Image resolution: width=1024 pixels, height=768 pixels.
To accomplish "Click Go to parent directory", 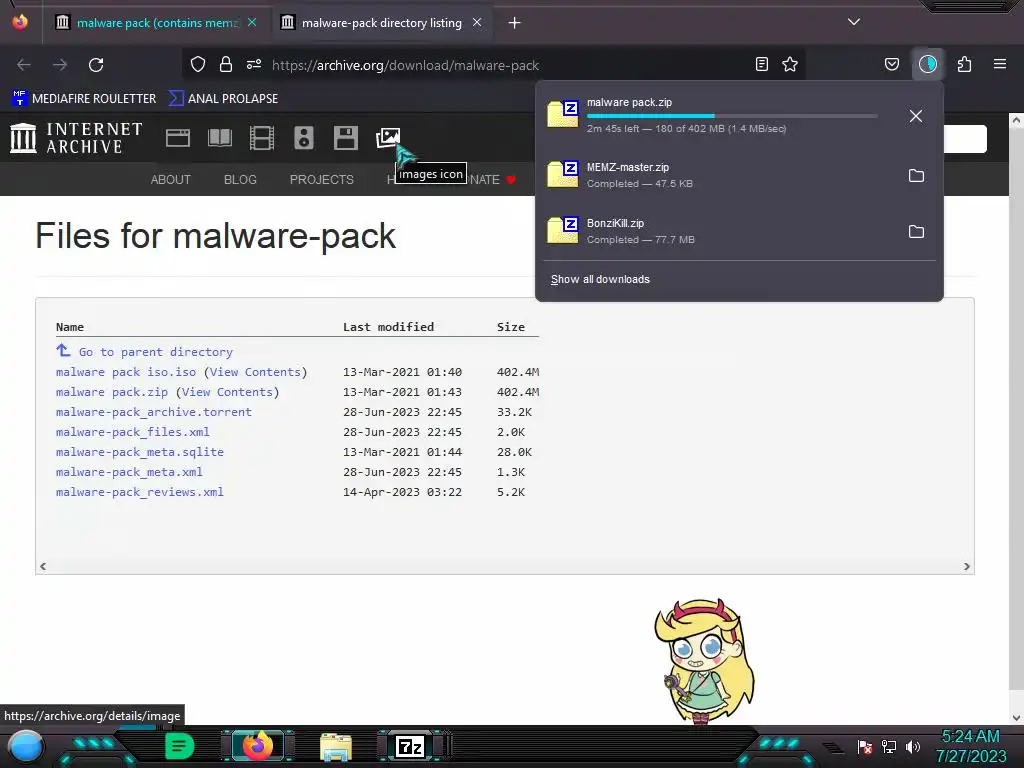I will point(155,352).
